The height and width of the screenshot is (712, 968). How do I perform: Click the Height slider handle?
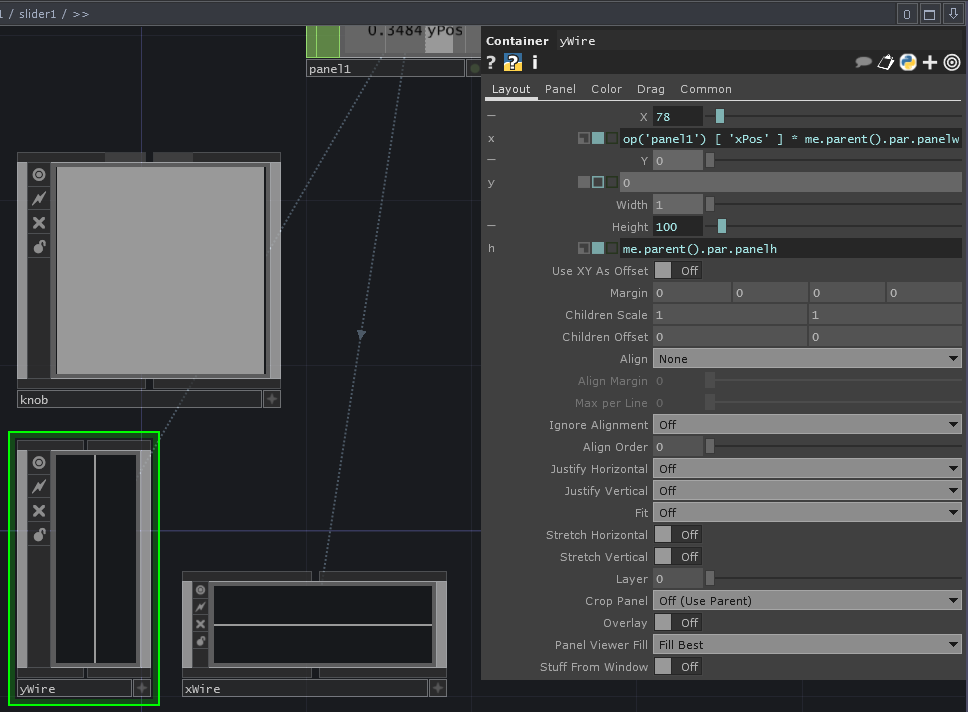tap(721, 227)
